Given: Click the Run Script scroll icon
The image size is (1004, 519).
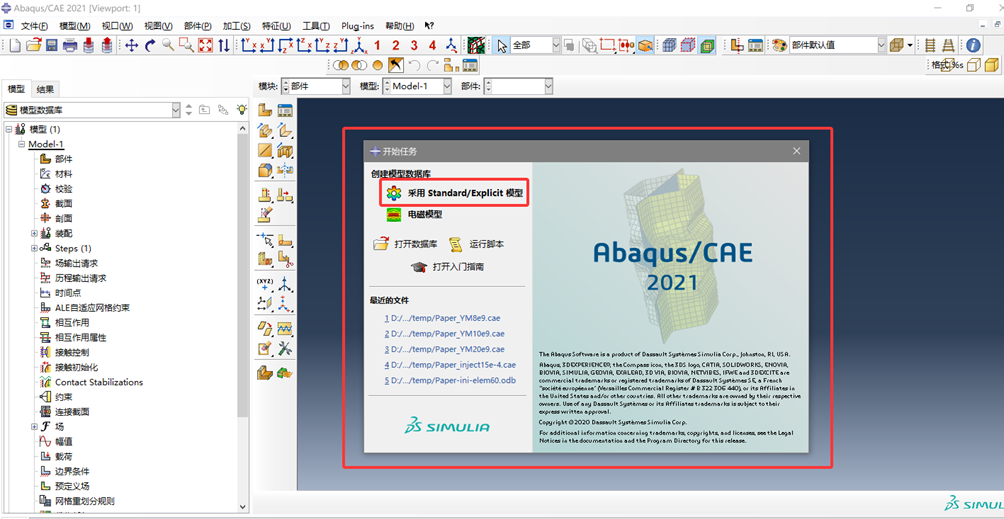Looking at the screenshot, I should click(x=456, y=244).
